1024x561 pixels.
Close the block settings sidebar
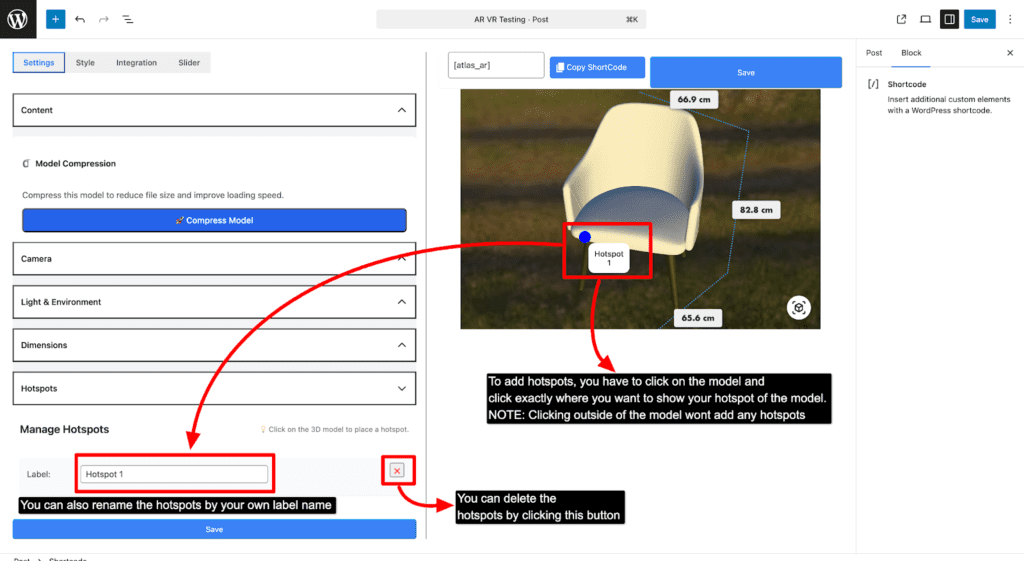(x=1009, y=53)
